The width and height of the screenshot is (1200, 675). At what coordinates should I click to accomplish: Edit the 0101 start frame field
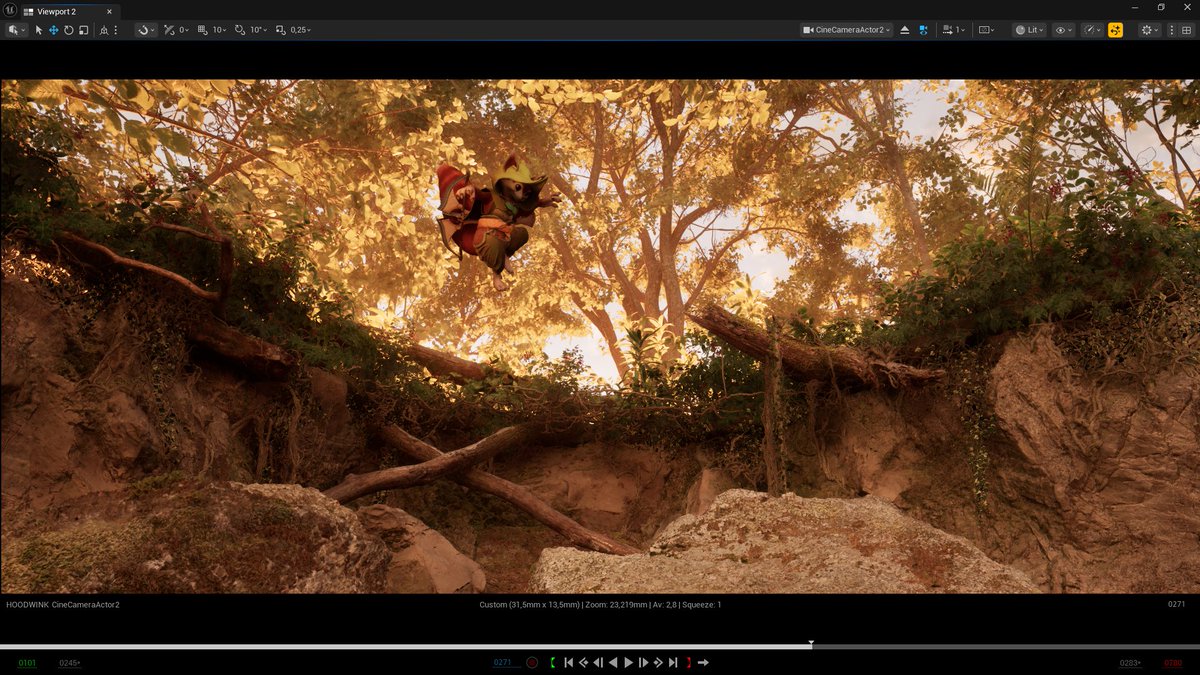click(x=27, y=663)
